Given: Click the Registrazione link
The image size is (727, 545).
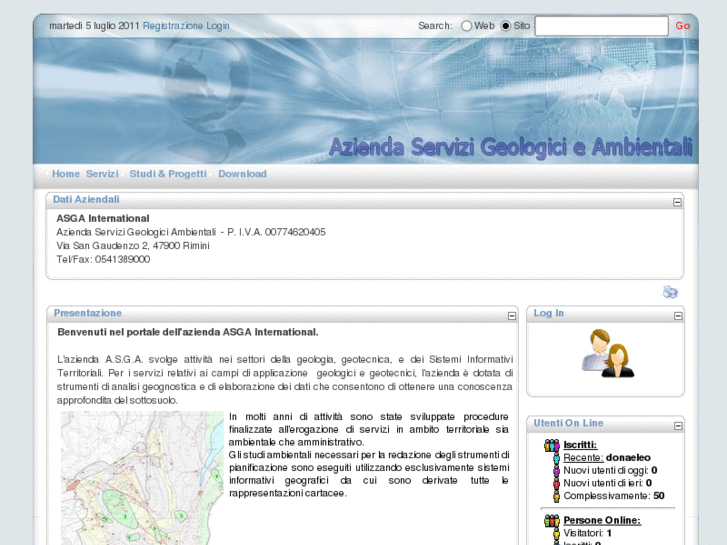Looking at the screenshot, I should (172, 26).
